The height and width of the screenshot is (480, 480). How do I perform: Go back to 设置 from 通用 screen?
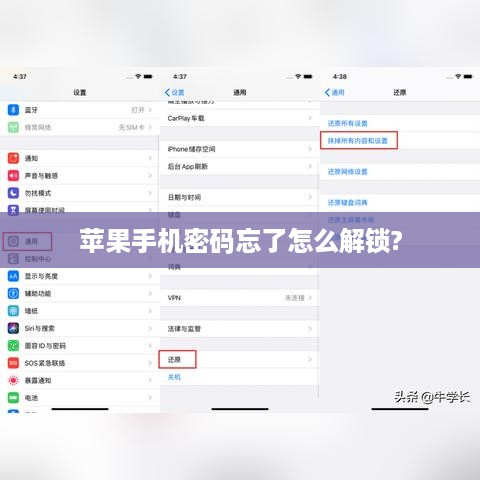(x=174, y=92)
